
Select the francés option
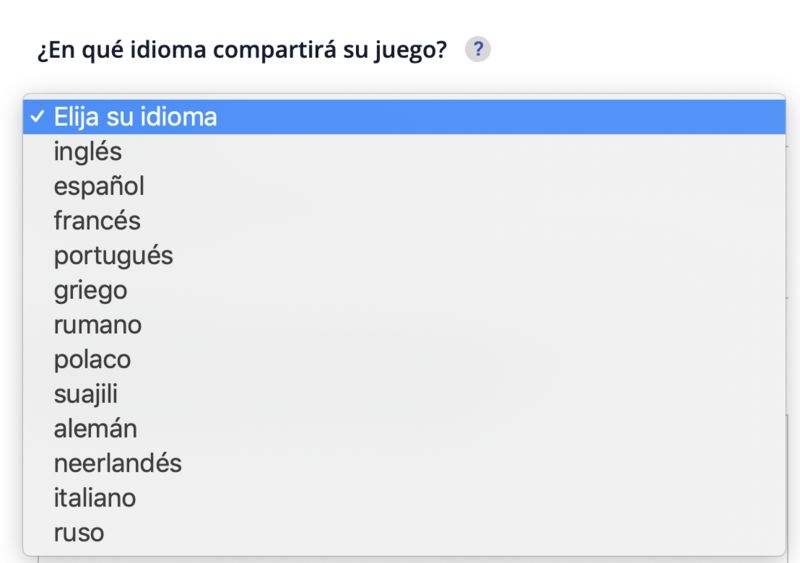coord(97,221)
